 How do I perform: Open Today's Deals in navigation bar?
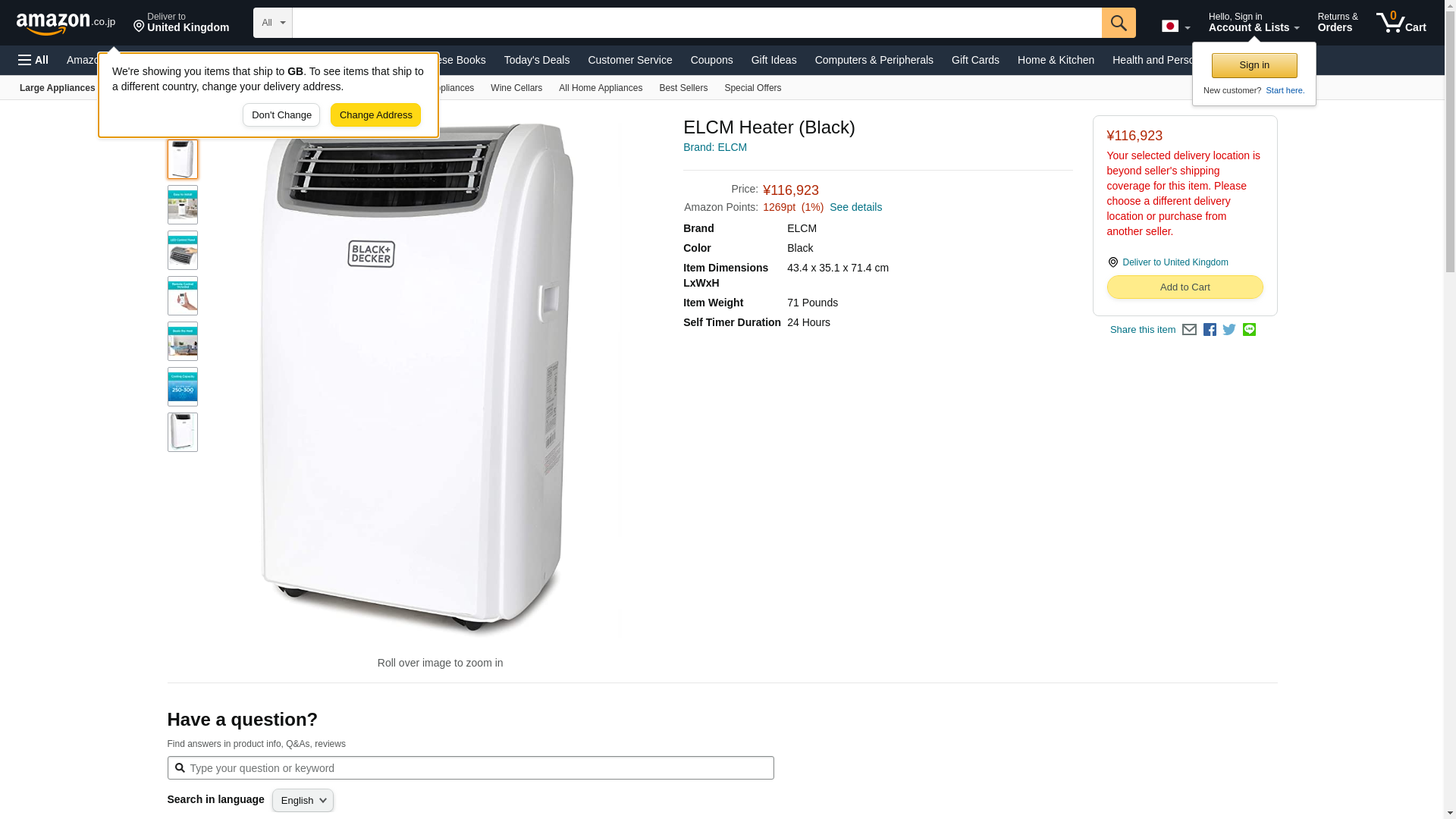536,60
